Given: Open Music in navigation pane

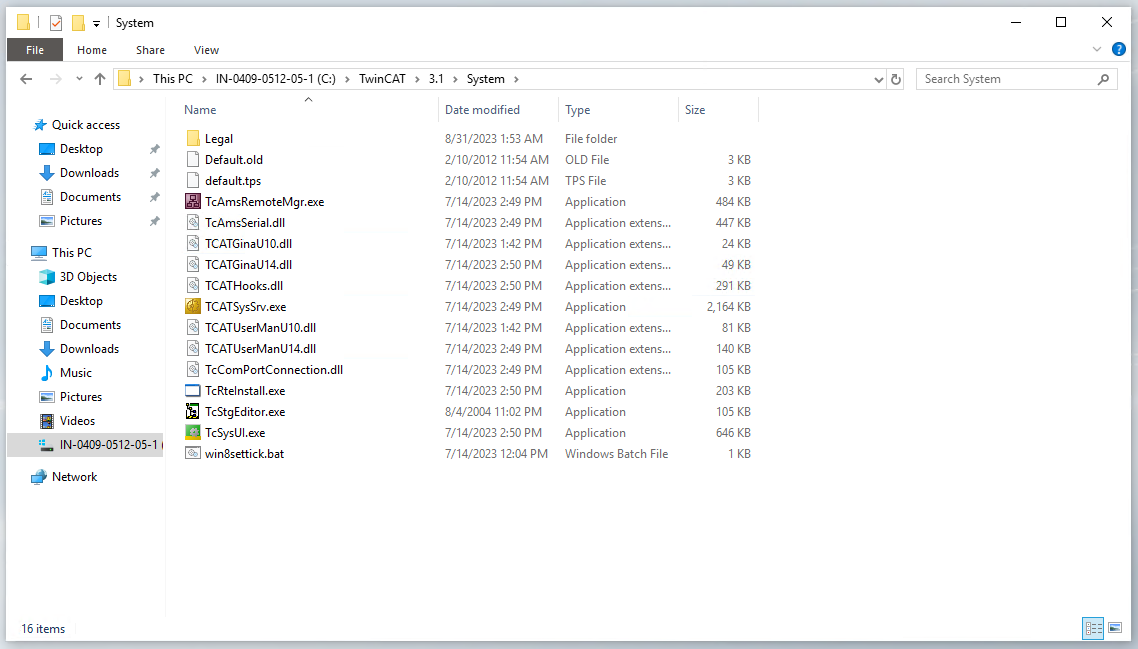Looking at the screenshot, I should tap(75, 373).
